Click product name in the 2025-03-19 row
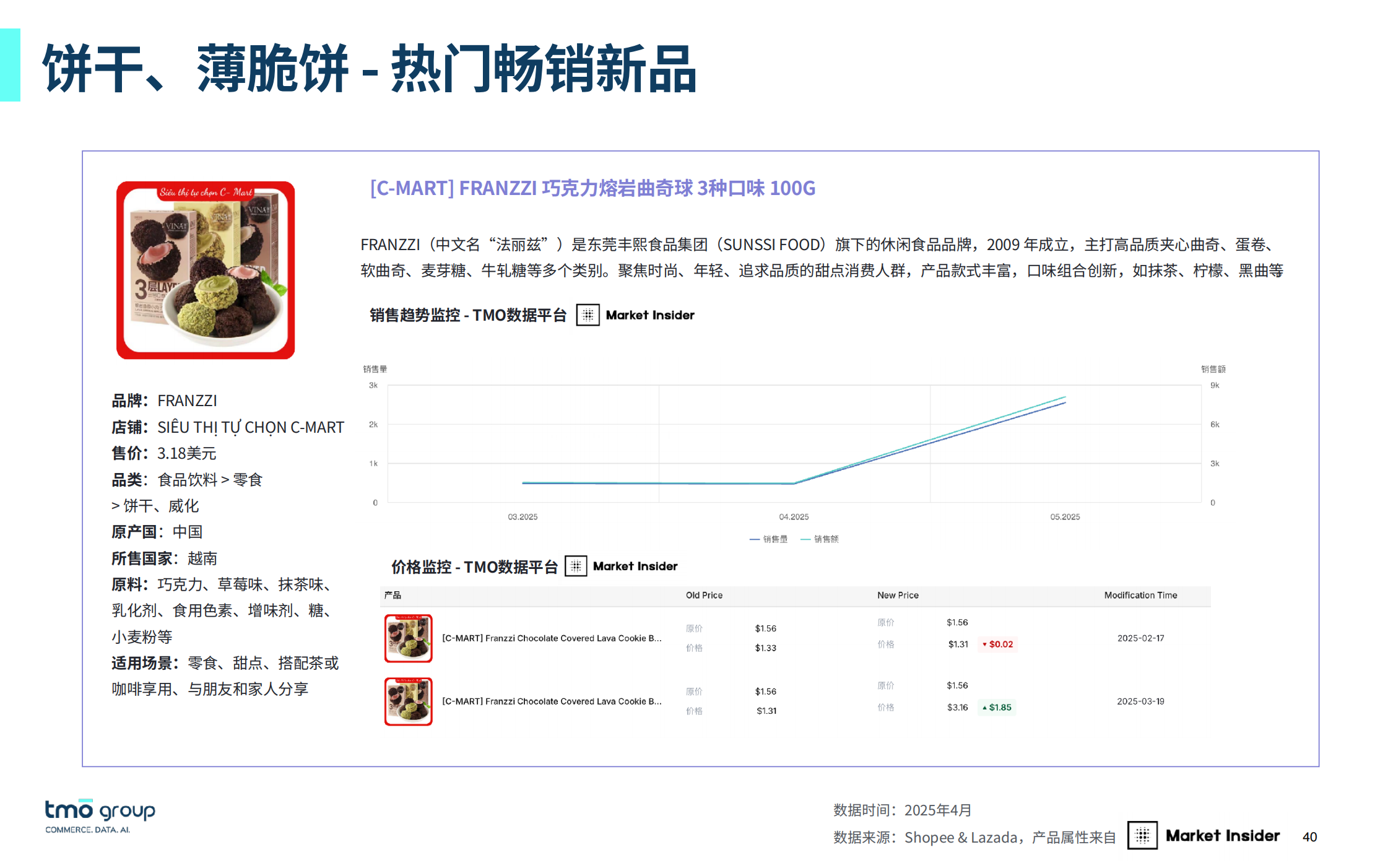This screenshot has width=1388, height=868. [x=552, y=701]
